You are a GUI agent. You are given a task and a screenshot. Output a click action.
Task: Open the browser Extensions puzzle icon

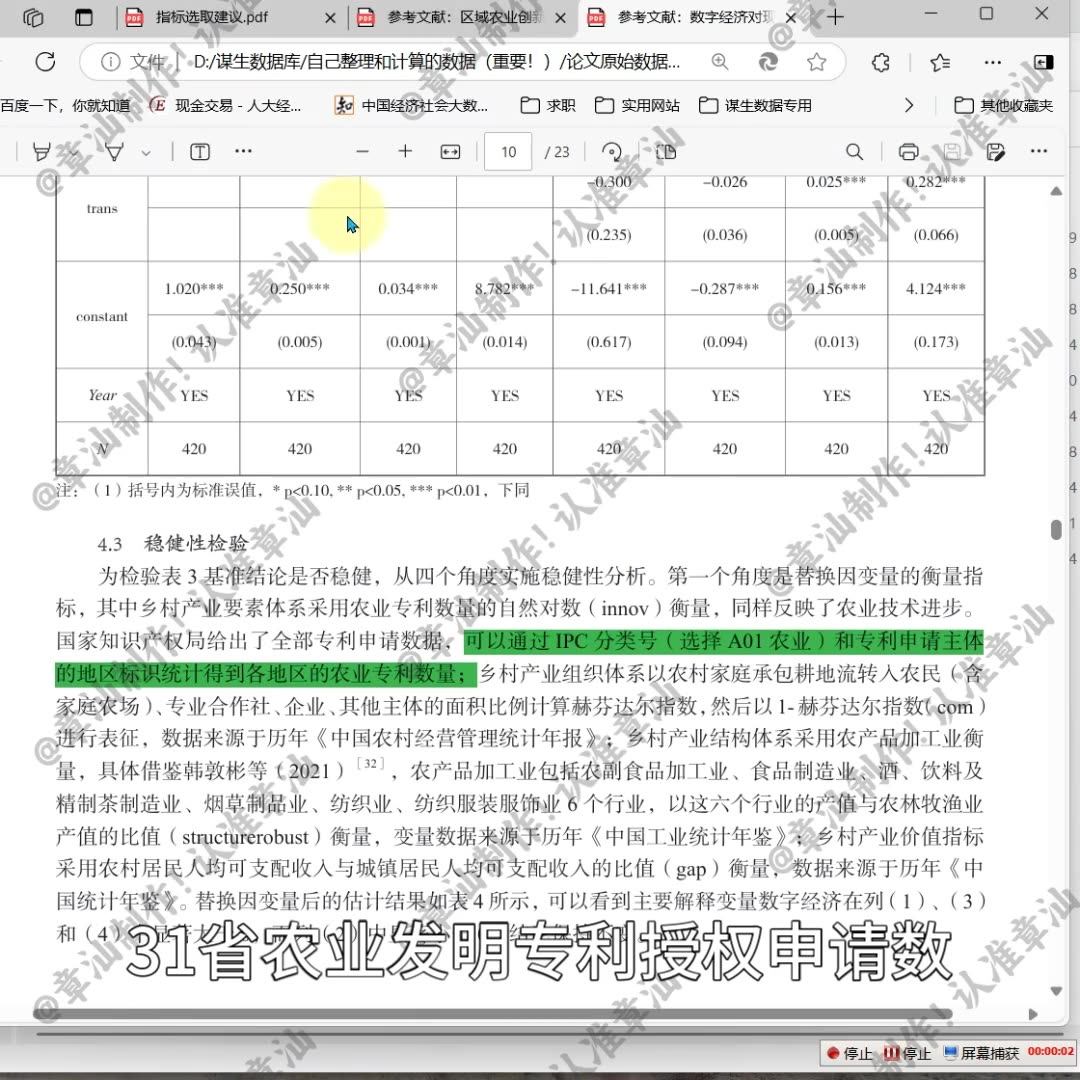(x=879, y=61)
